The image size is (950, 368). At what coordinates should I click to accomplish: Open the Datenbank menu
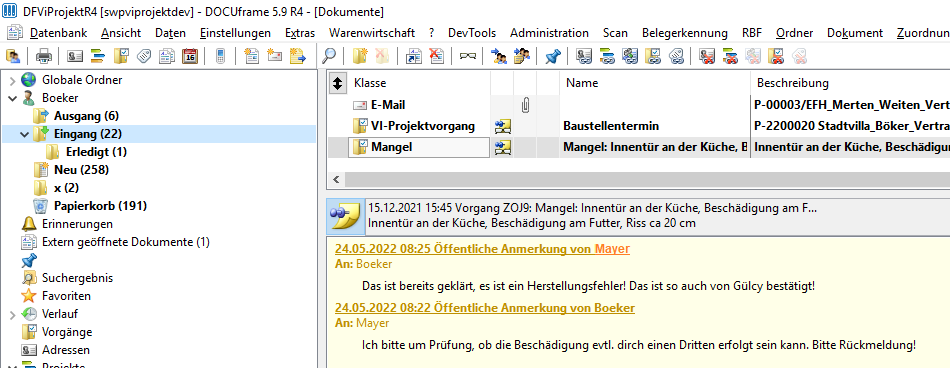tap(59, 33)
